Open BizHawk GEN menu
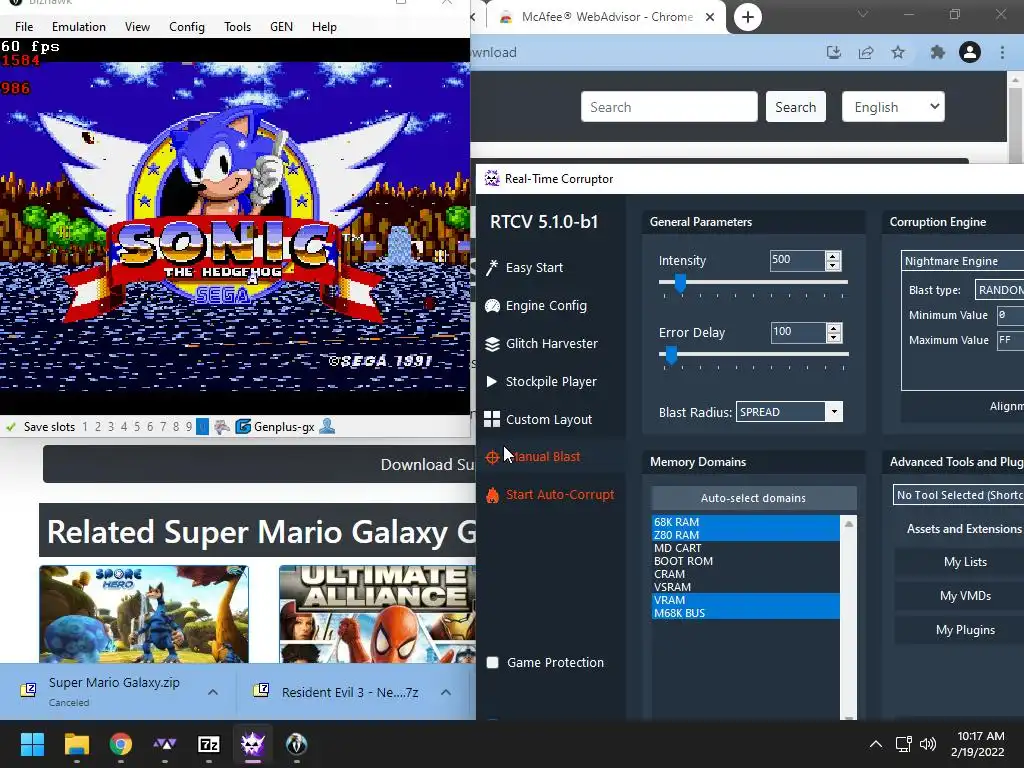 [281, 27]
